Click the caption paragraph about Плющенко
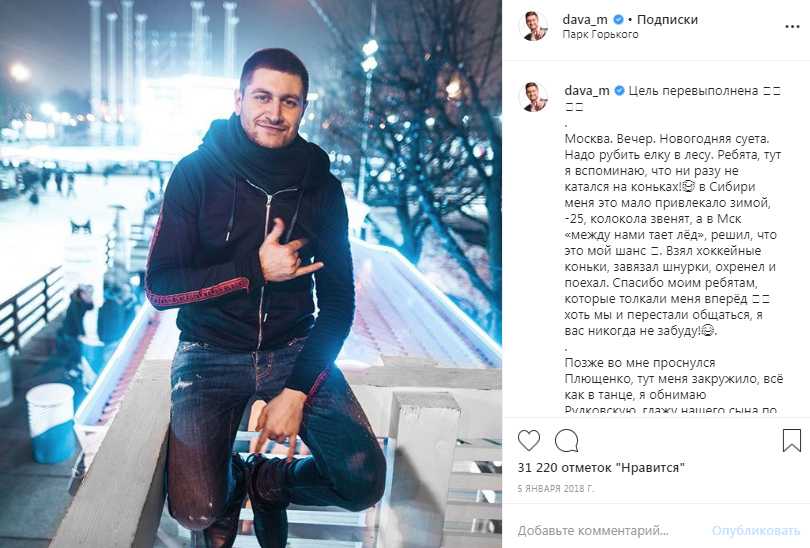 [674, 386]
